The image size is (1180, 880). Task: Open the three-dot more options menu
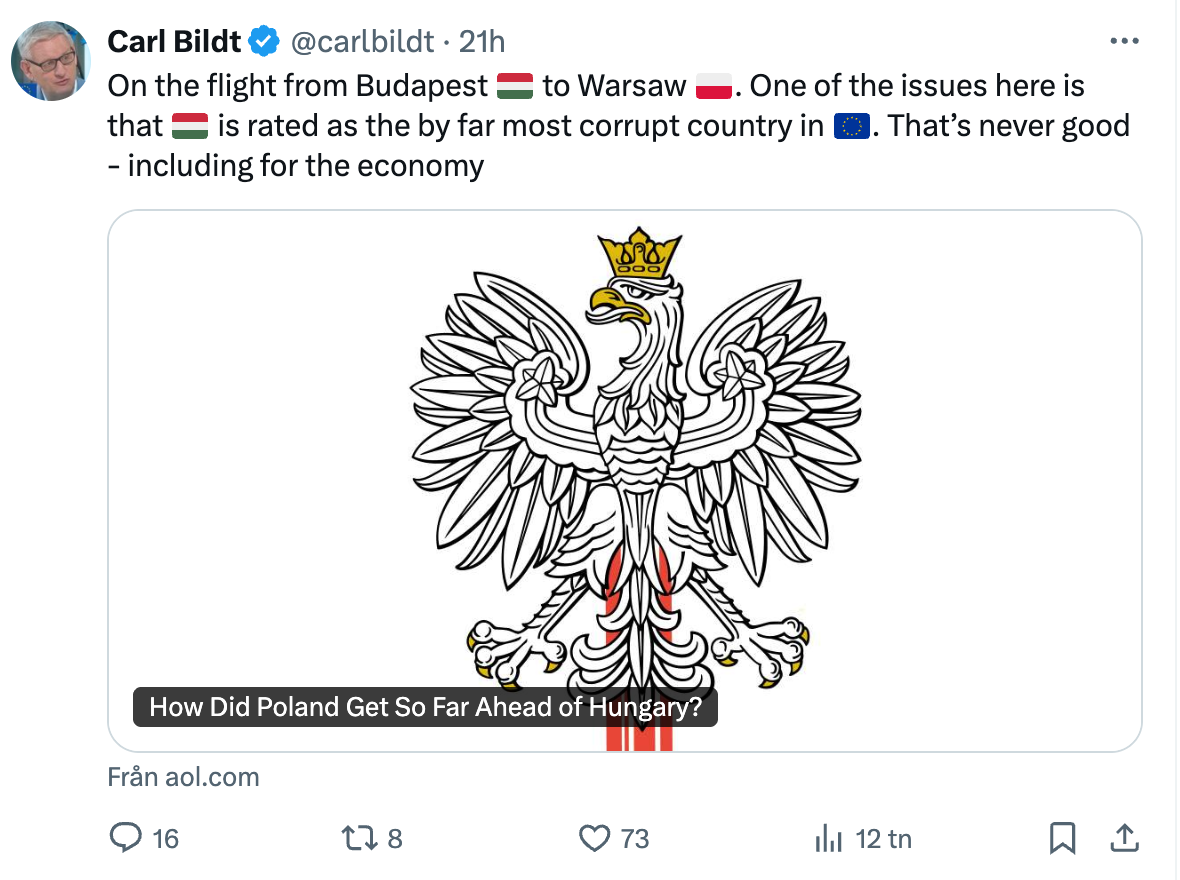point(1125,41)
